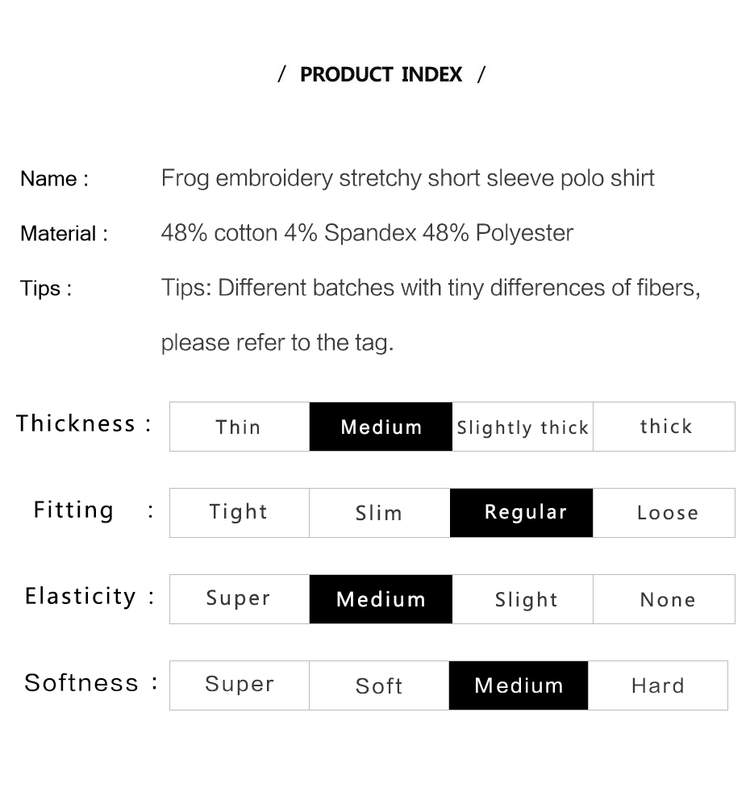Choose Slightly thick thickness option
Viewport: 750px width, 800px height.
pos(522,427)
